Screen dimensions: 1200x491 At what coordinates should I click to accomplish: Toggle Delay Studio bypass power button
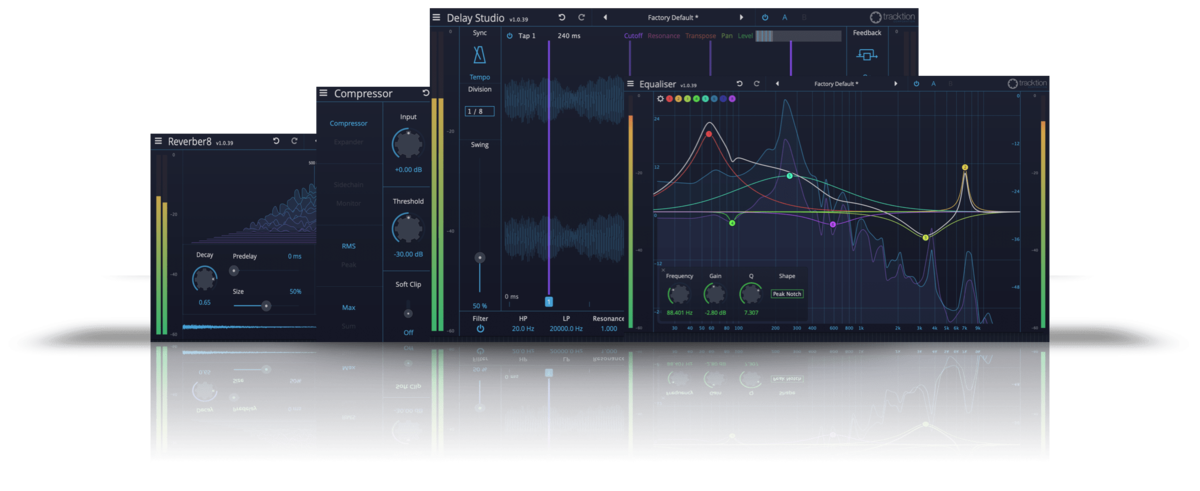click(765, 17)
